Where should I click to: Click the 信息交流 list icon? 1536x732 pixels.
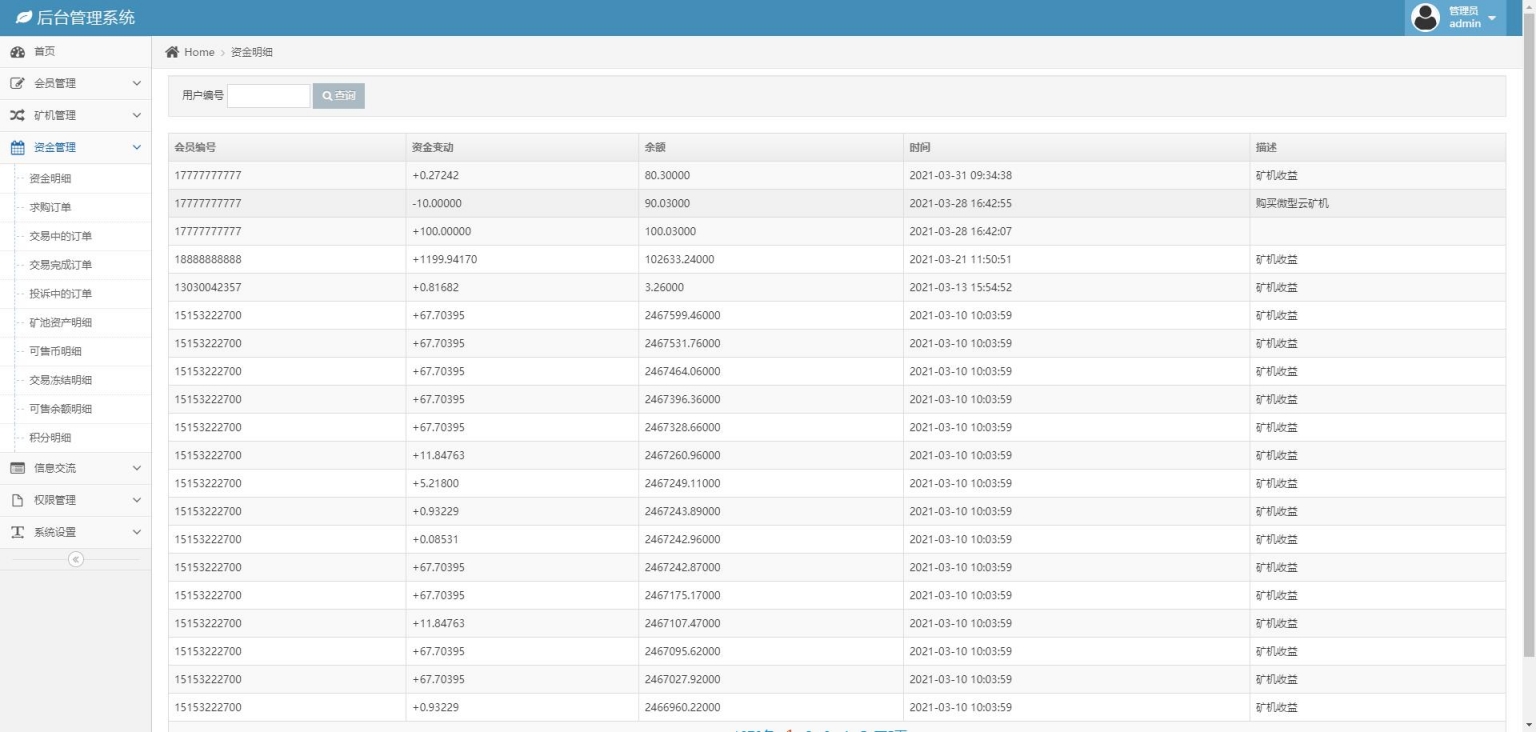click(17, 468)
